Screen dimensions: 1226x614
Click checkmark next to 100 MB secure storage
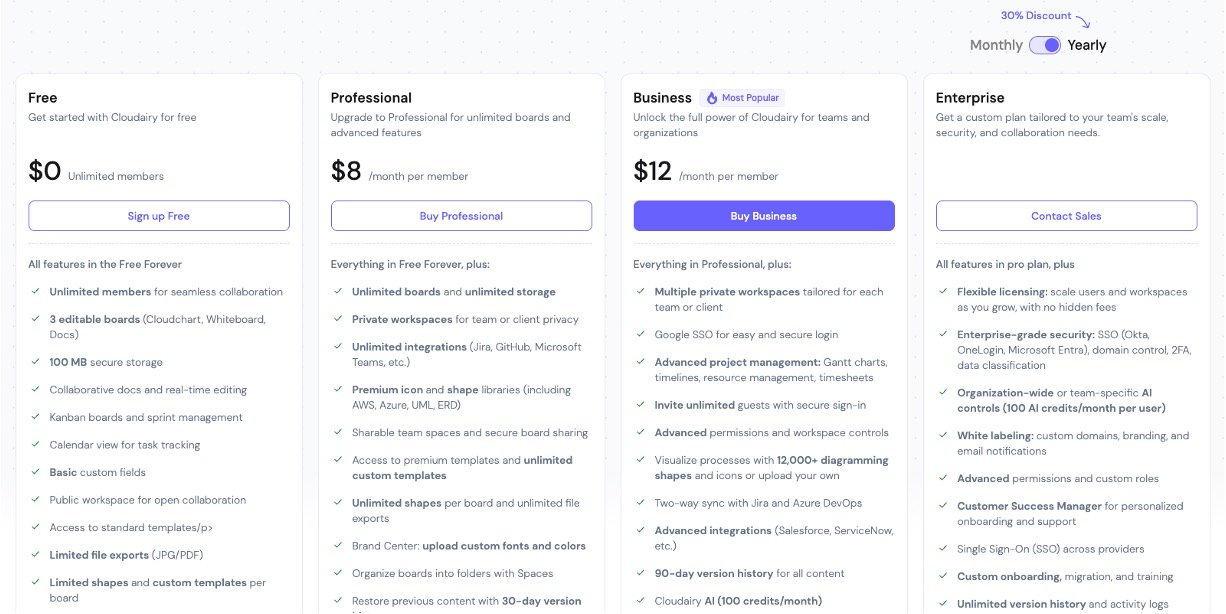point(36,362)
